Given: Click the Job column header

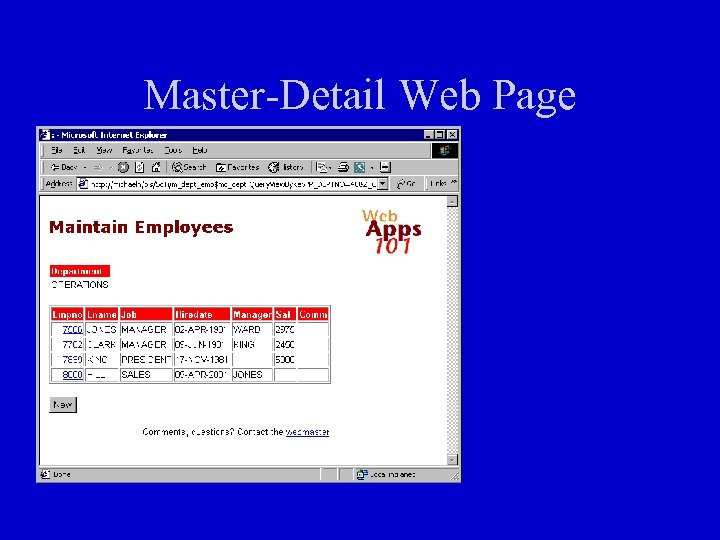Looking at the screenshot, I should (x=146, y=315).
